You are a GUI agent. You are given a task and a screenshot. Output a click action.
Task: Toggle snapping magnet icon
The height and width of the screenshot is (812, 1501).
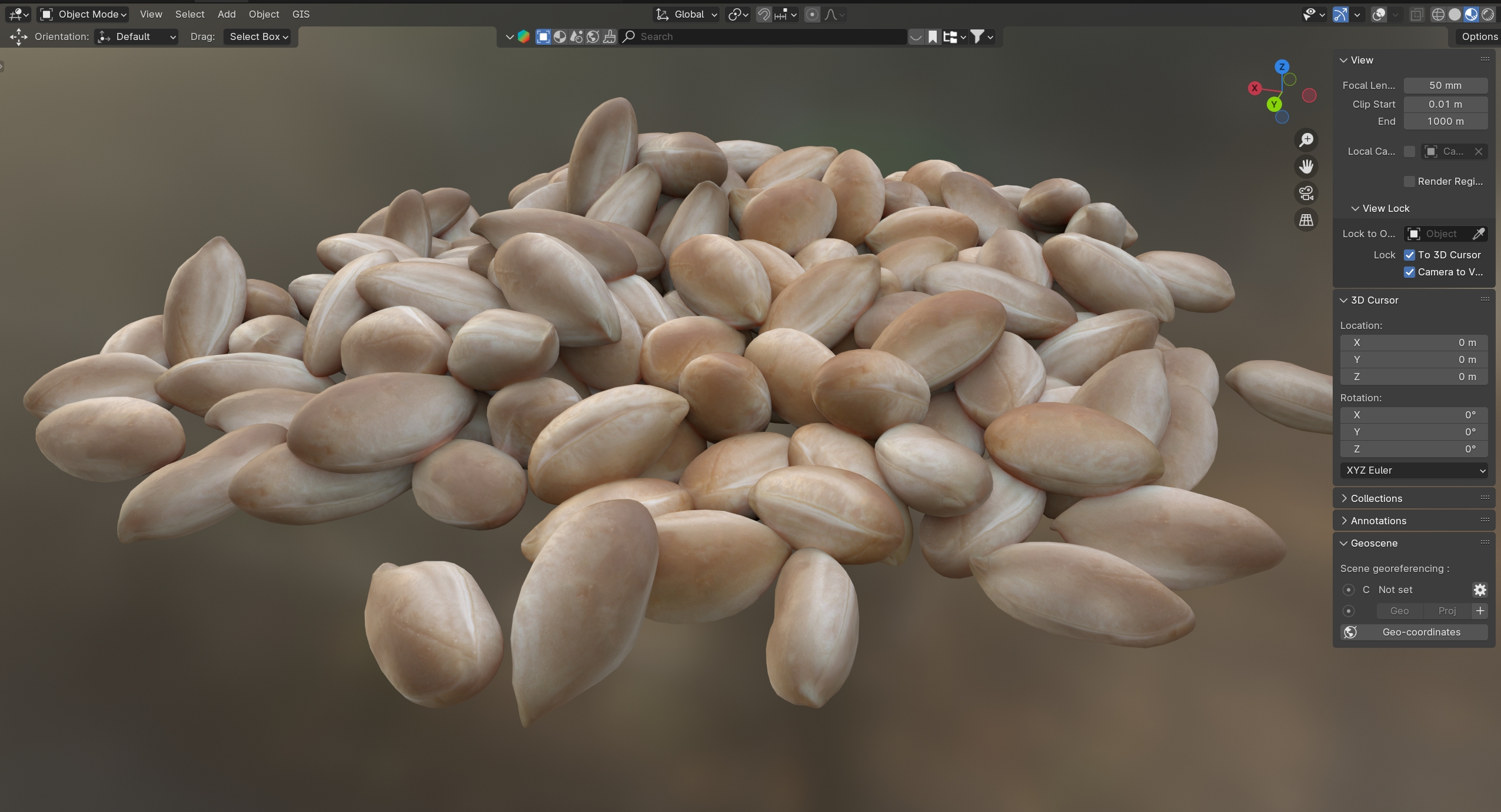pyautogui.click(x=763, y=15)
